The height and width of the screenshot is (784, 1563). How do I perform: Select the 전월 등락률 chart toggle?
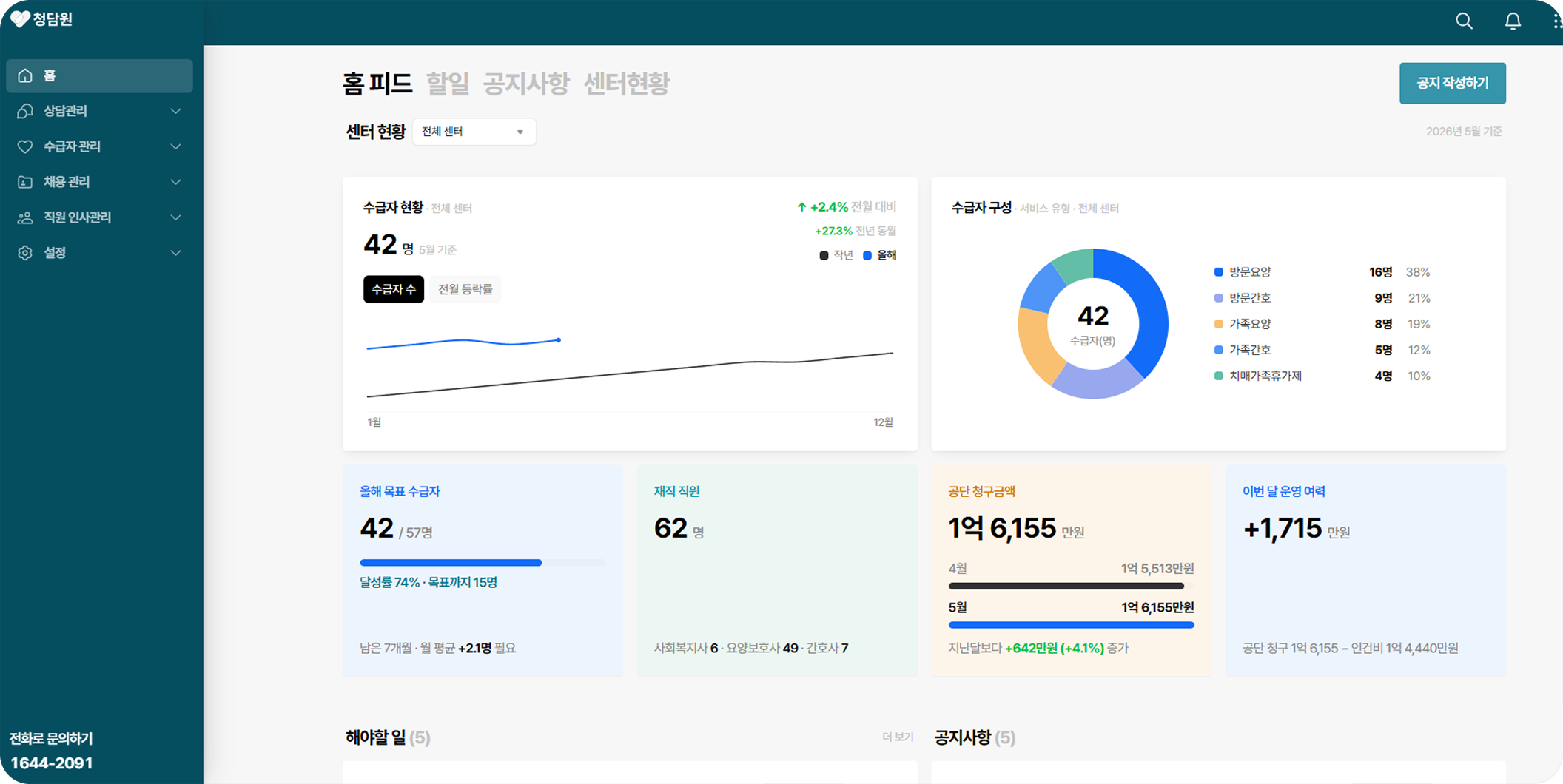point(465,289)
